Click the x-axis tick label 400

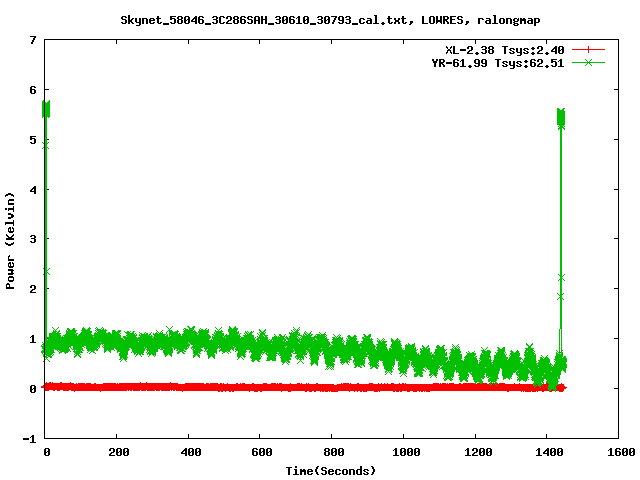pos(191,452)
